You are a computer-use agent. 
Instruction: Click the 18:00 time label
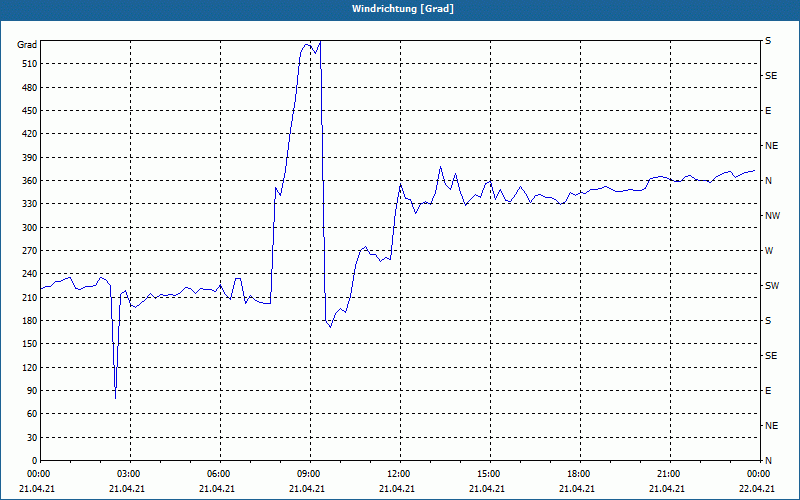tap(578, 474)
